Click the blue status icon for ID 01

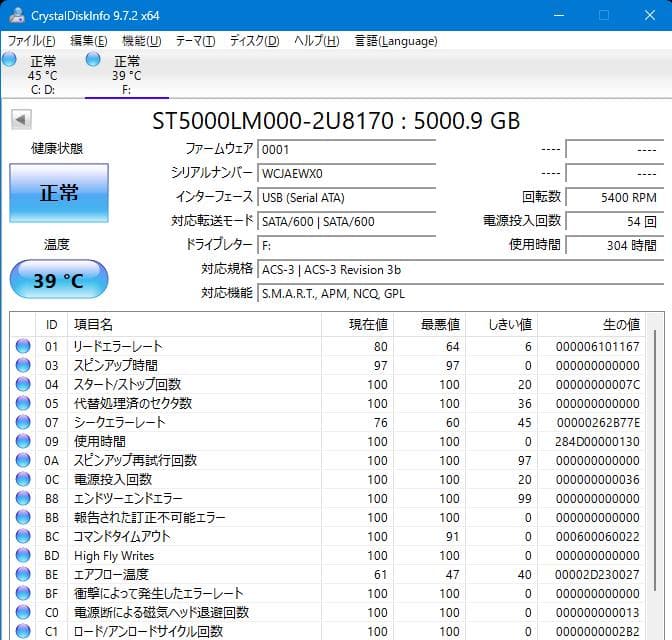23,346
